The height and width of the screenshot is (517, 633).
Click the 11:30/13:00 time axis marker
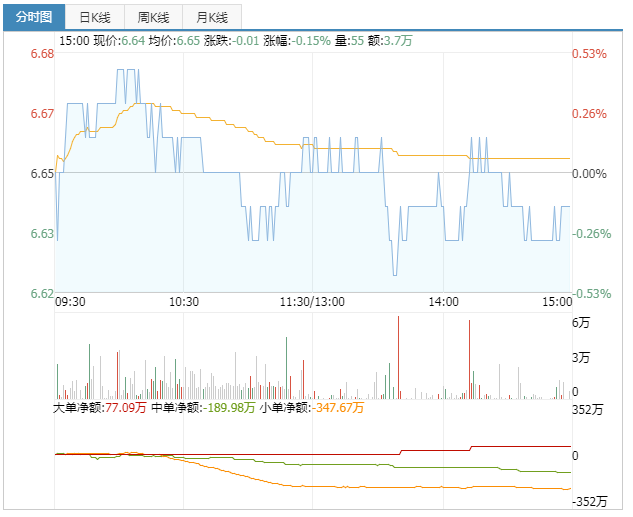pos(312,302)
